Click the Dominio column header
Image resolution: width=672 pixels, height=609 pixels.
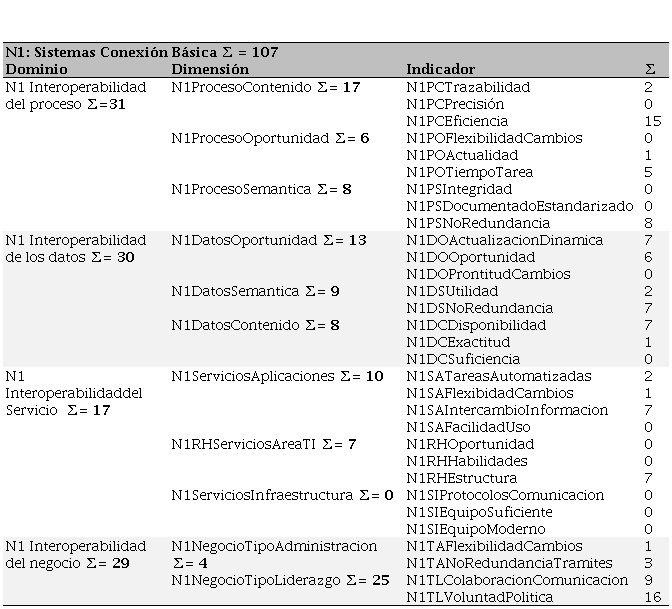point(36,69)
